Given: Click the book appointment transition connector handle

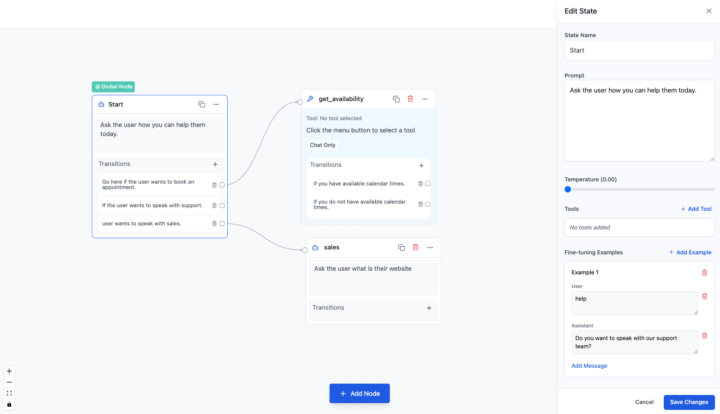Looking at the screenshot, I should tap(222, 184).
